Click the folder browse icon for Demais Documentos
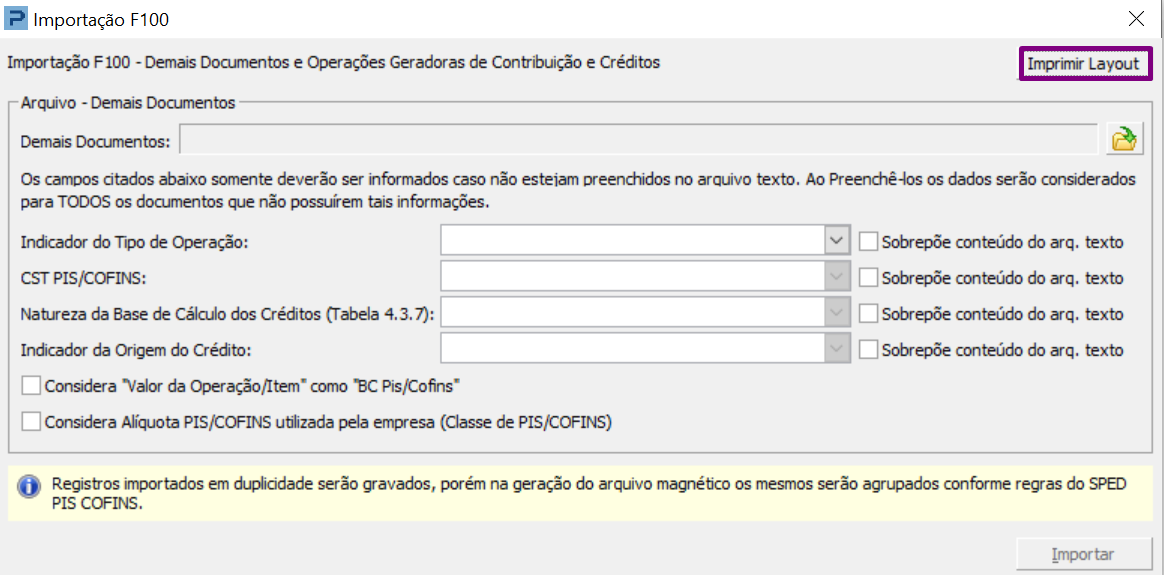 1126,140
